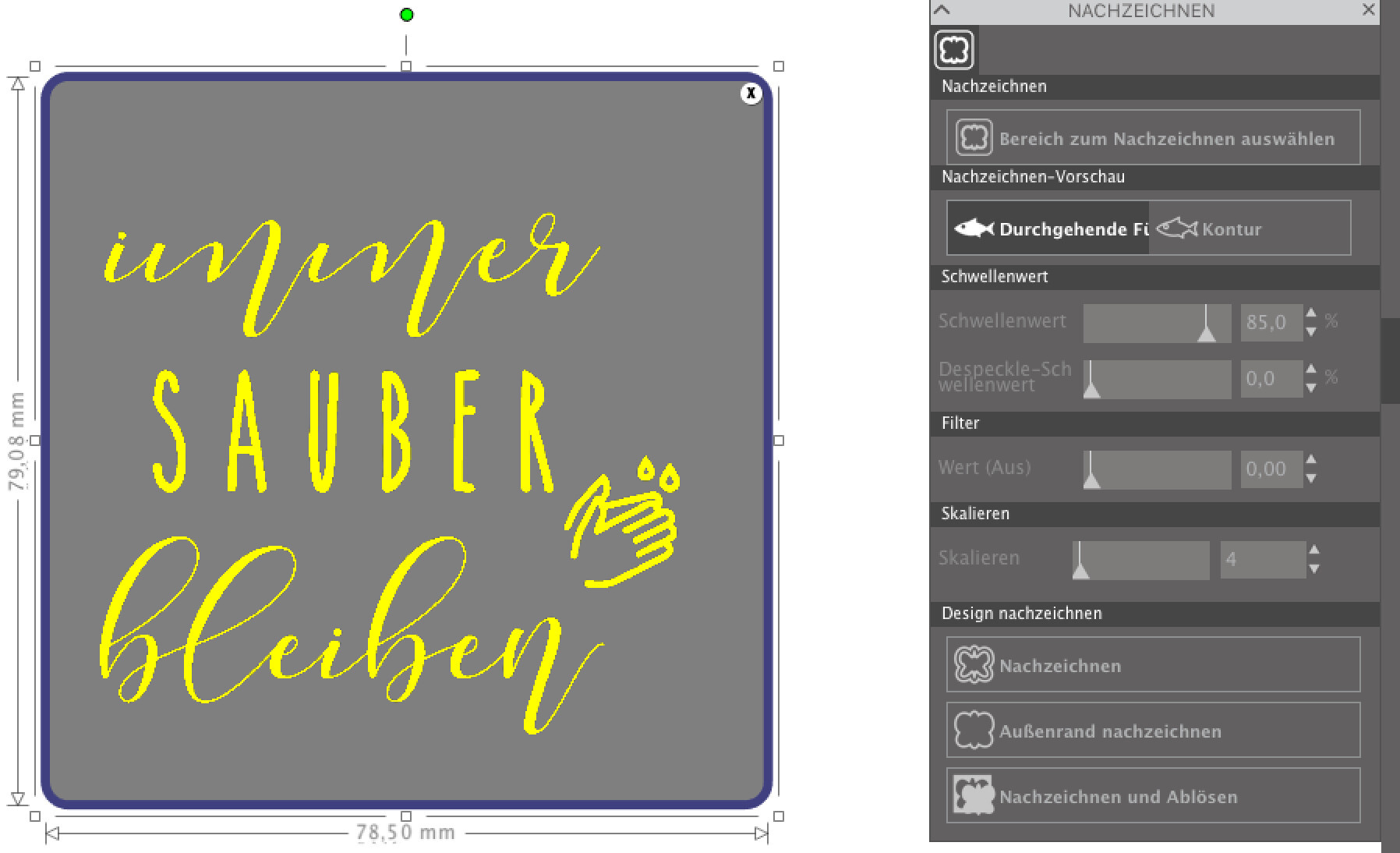Viewport: 1400px width, 853px height.
Task: Decrease the Despeckle-Schwellenwert with the down arrow
Action: pos(1311,388)
